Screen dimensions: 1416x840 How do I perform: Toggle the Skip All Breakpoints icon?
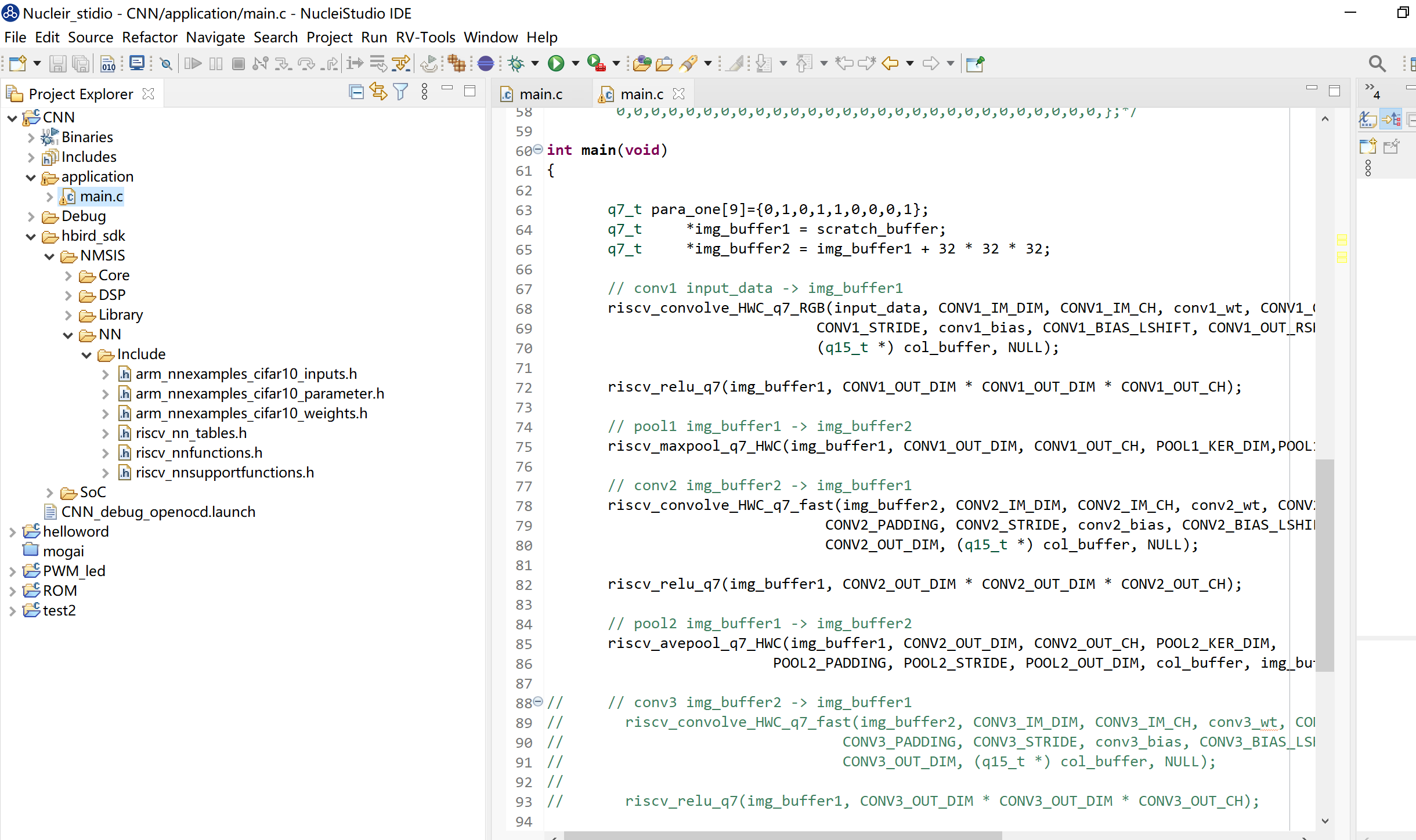(166, 63)
